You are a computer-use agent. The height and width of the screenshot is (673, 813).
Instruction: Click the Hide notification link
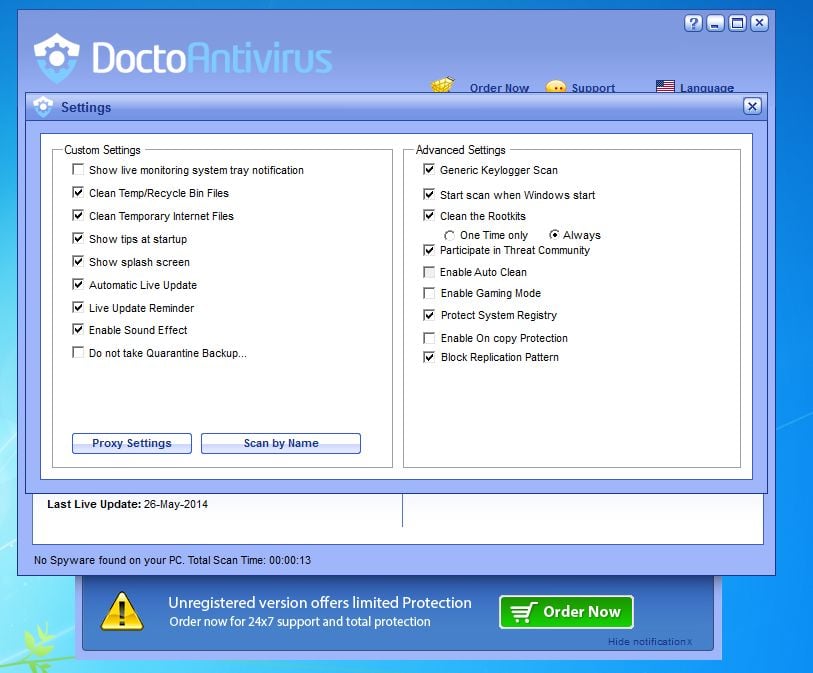click(649, 642)
